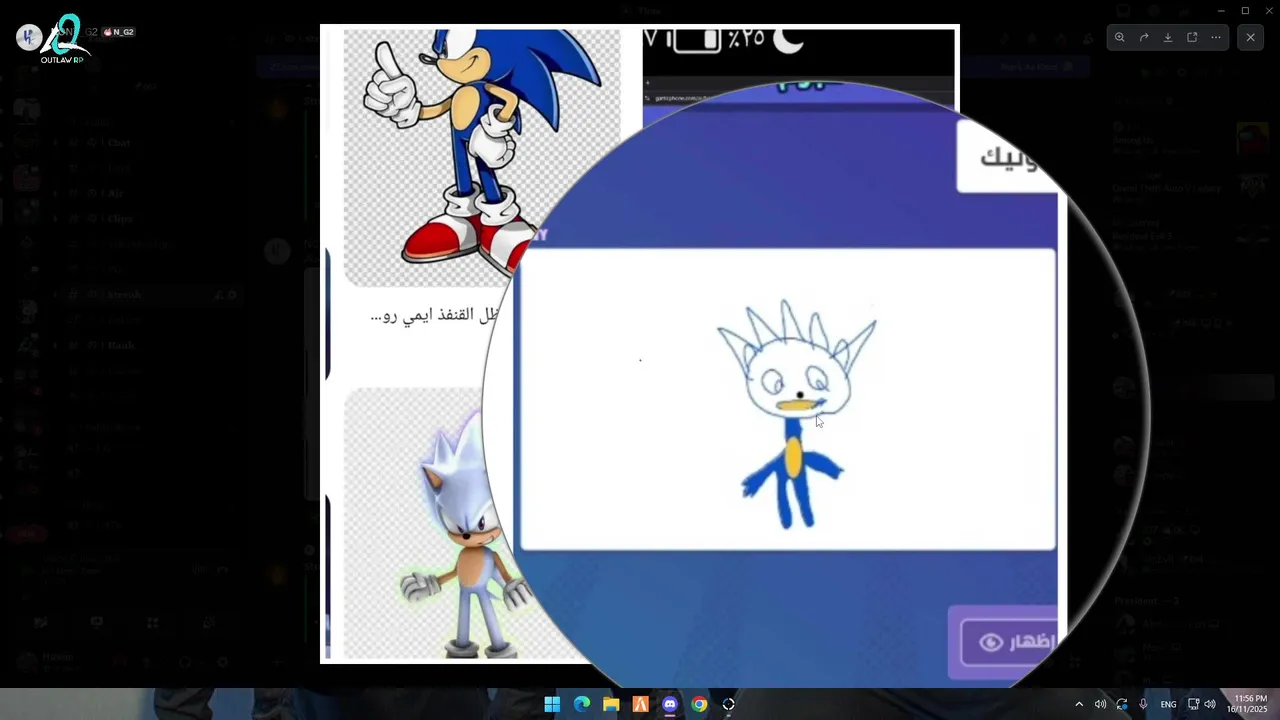Viewport: 1280px width, 720px height.
Task: Open the three-dots more options menu
Action: 1216,37
